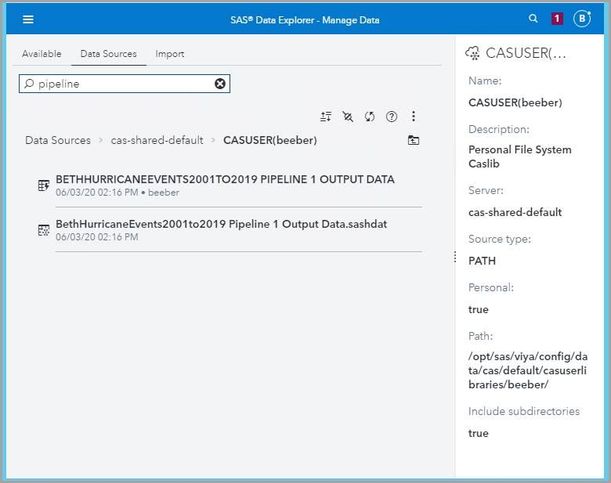Go to Data Sources breadcrumb root
This screenshot has height=483, width=611.
click(x=58, y=141)
